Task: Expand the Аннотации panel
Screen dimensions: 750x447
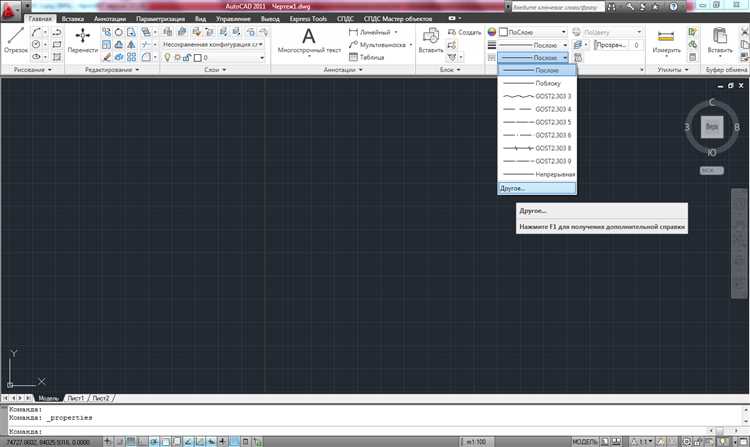Action: (x=343, y=70)
